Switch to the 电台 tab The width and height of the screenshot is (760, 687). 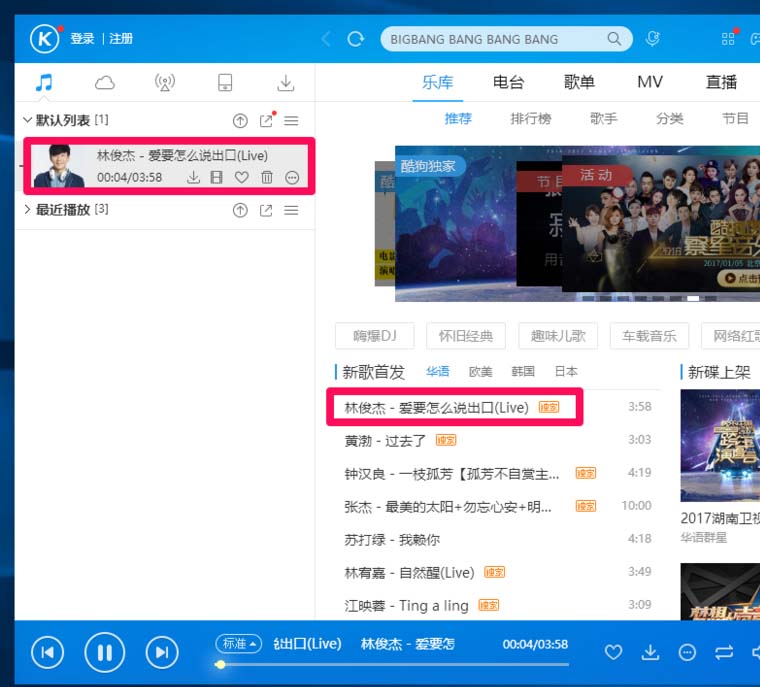pos(508,82)
